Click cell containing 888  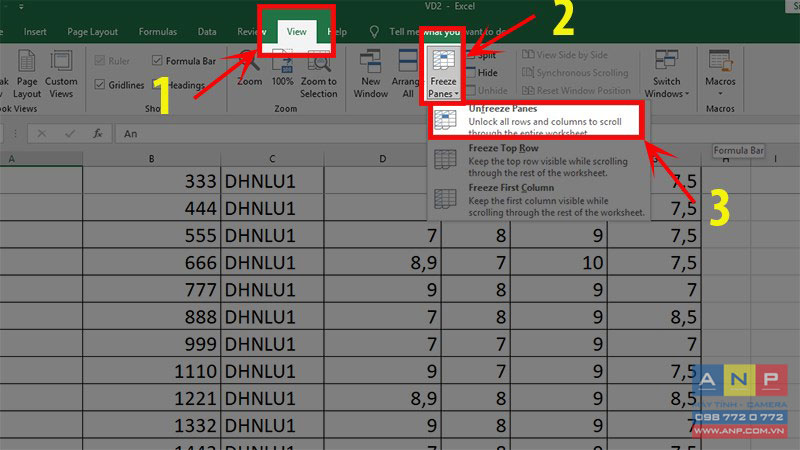point(152,317)
